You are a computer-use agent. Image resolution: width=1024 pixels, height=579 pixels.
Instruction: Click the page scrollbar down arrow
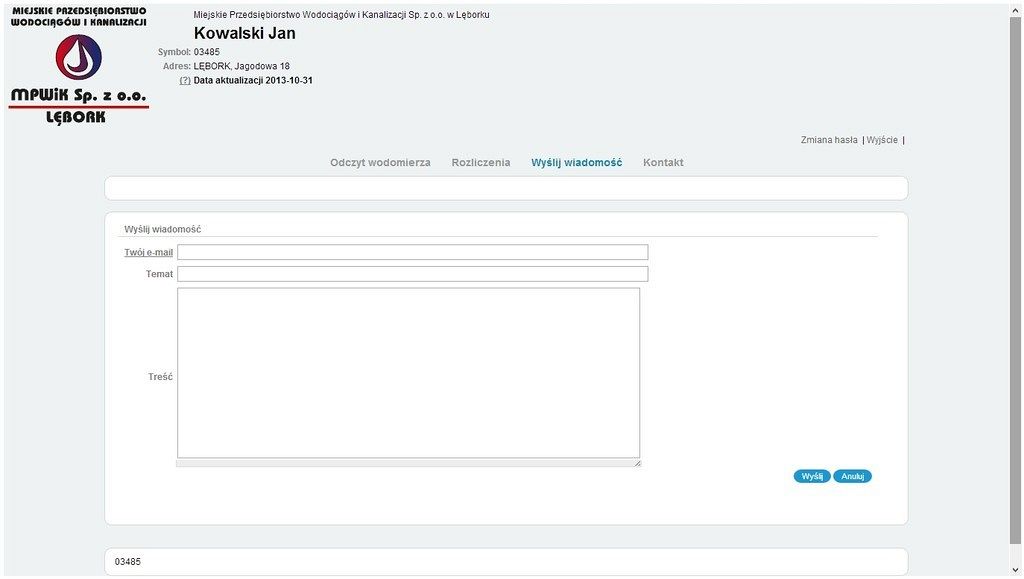[1015, 570]
